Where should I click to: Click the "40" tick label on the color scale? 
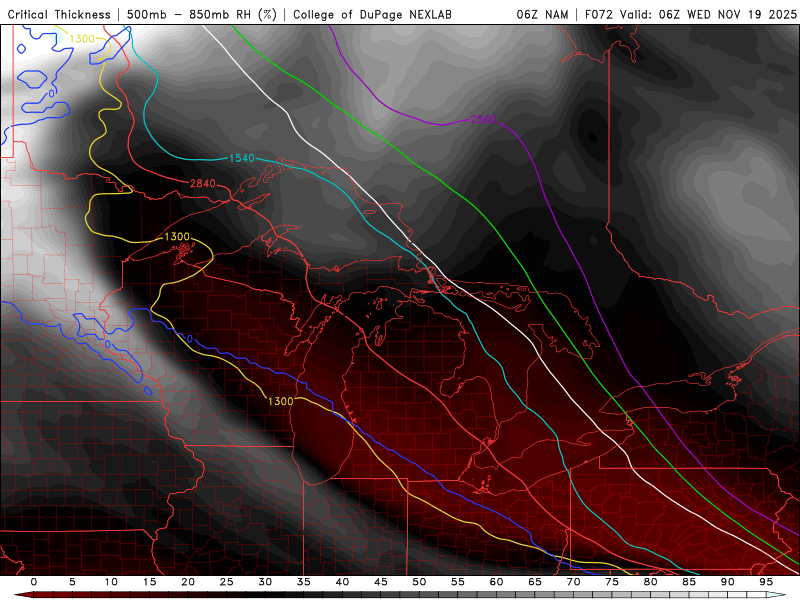click(342, 582)
